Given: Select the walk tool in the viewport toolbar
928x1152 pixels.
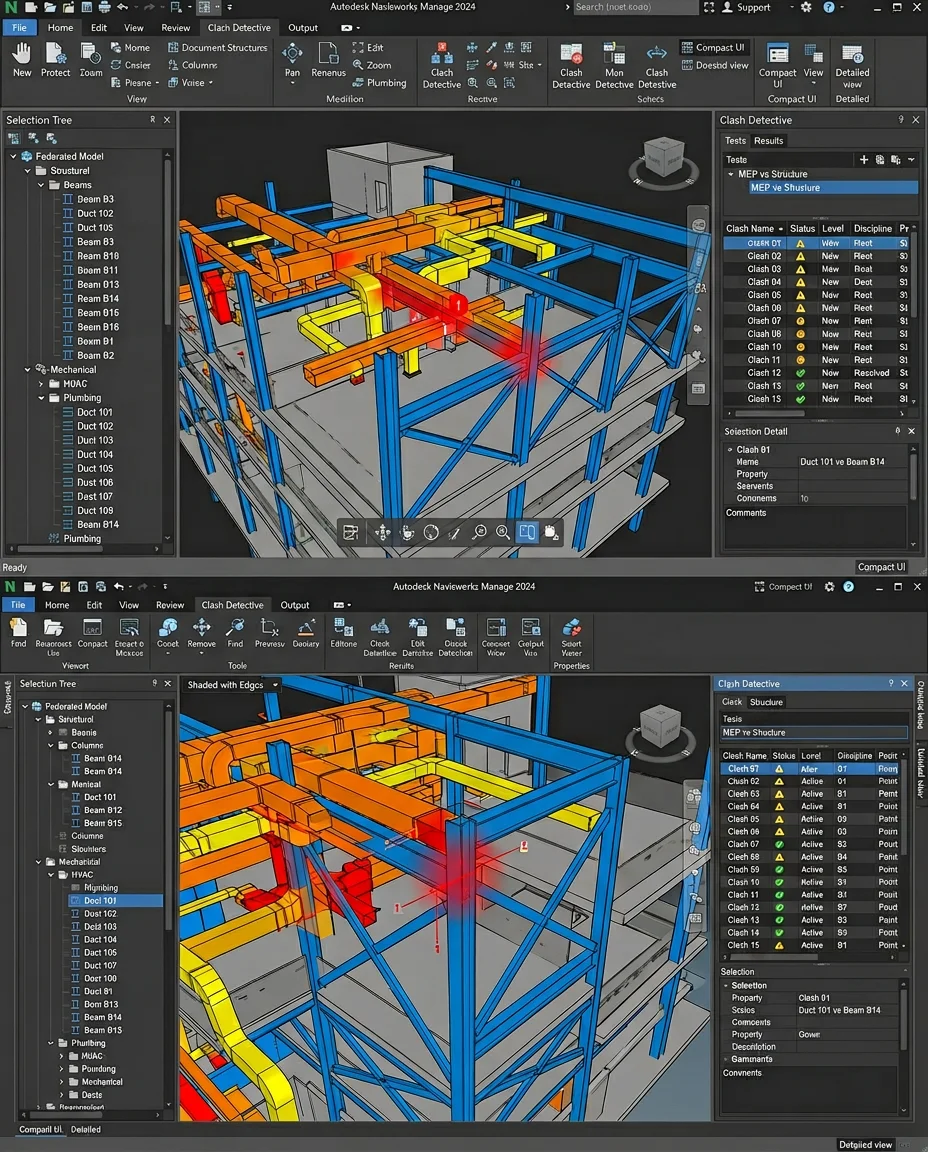Looking at the screenshot, I should (x=405, y=532).
